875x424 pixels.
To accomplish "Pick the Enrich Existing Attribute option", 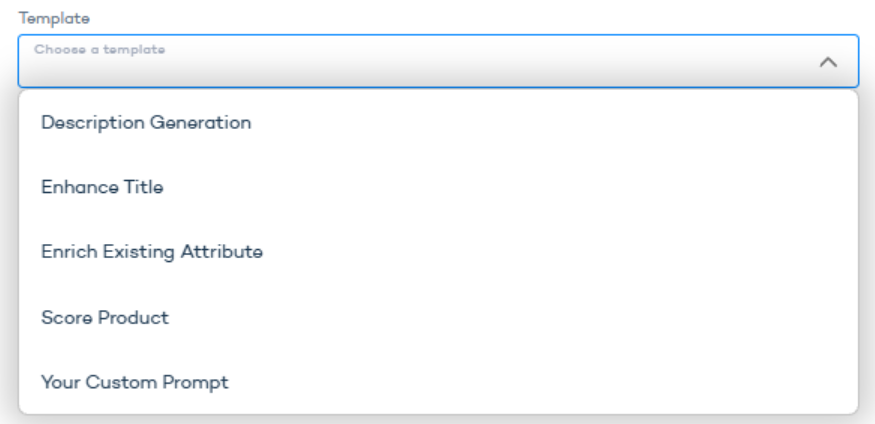I will (152, 252).
